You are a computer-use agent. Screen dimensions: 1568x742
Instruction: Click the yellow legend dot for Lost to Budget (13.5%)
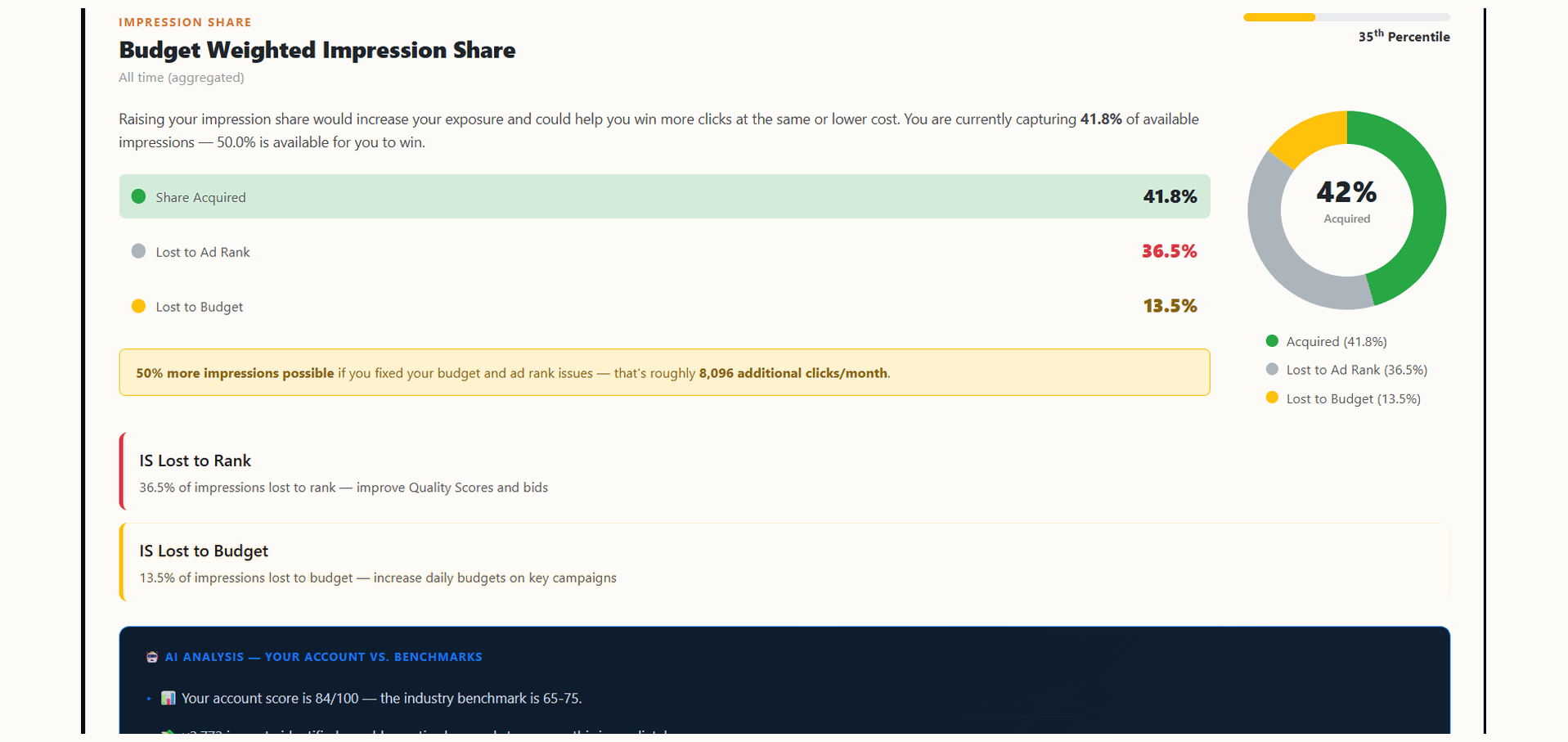(x=1272, y=398)
